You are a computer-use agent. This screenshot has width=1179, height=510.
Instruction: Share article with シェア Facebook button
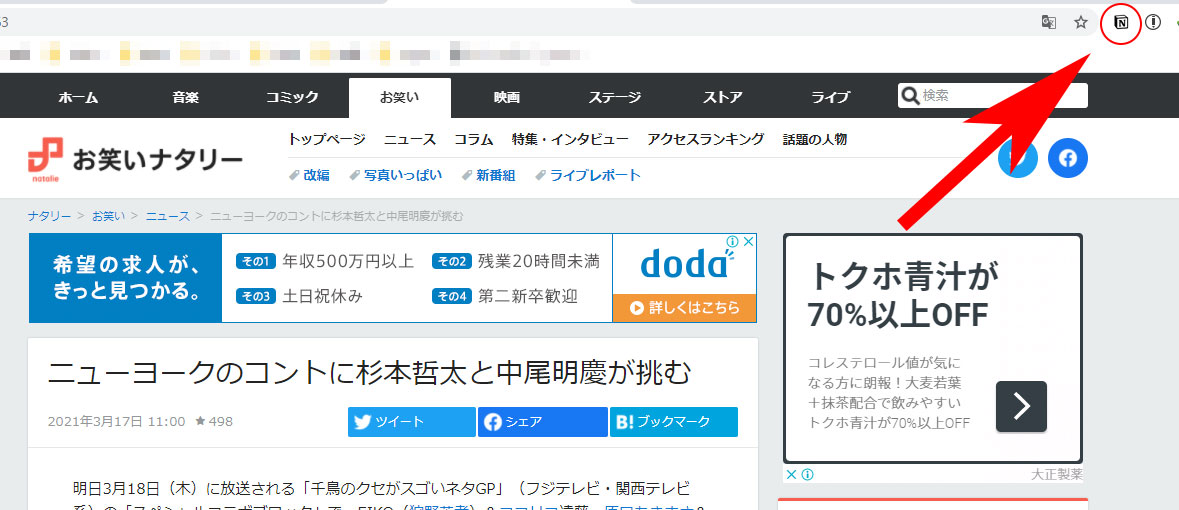tap(542, 422)
